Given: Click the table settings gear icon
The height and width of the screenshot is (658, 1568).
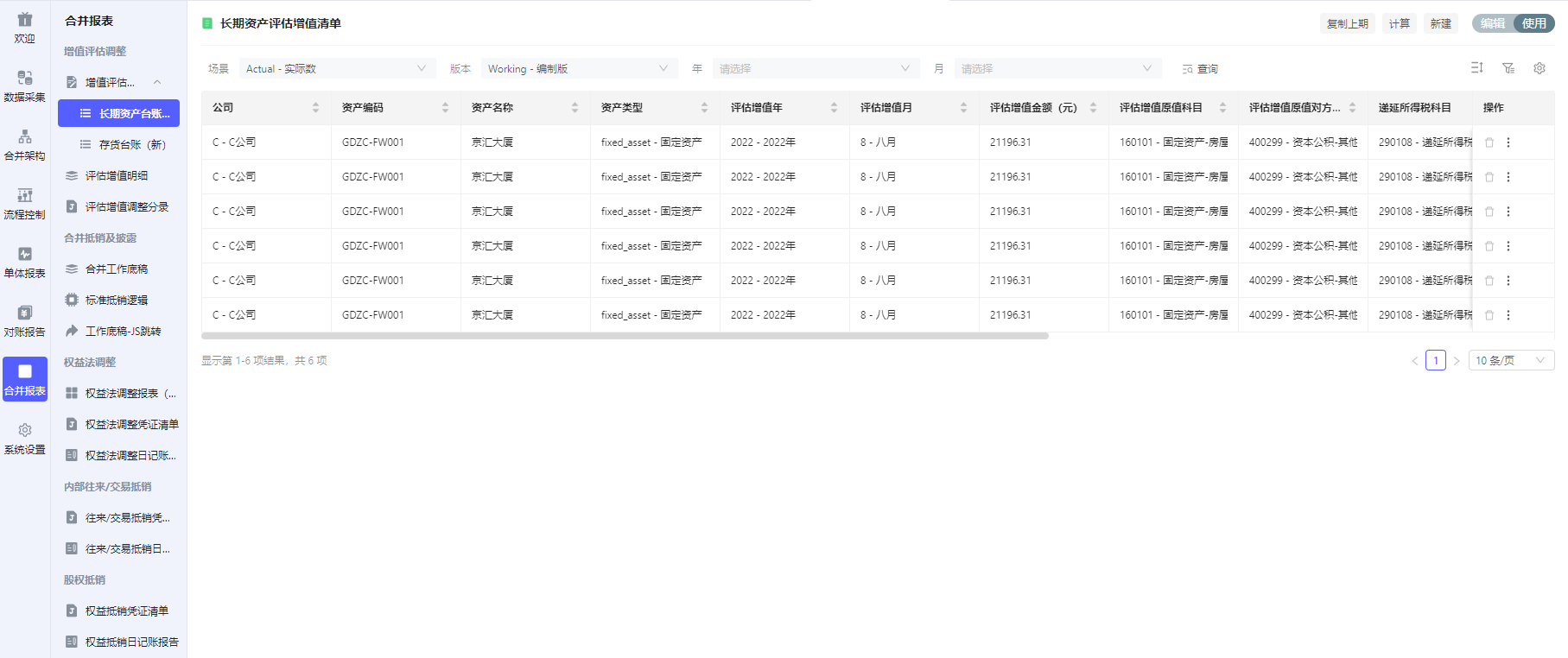Looking at the screenshot, I should (x=1539, y=68).
